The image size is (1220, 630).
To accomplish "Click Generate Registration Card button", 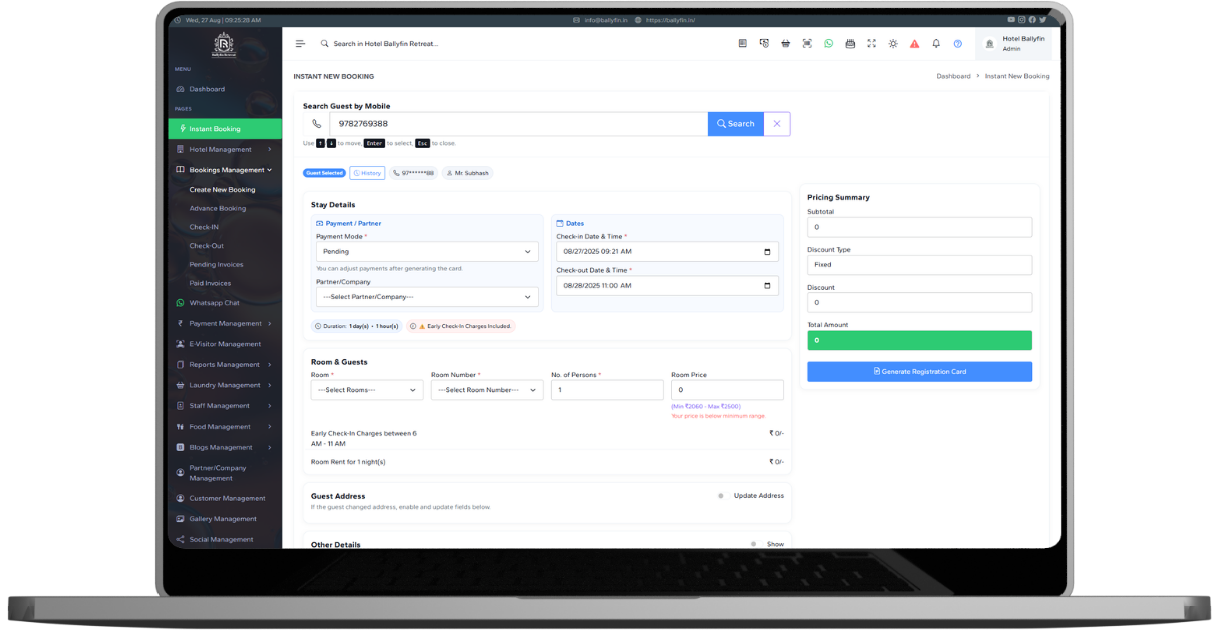I will [x=919, y=372].
